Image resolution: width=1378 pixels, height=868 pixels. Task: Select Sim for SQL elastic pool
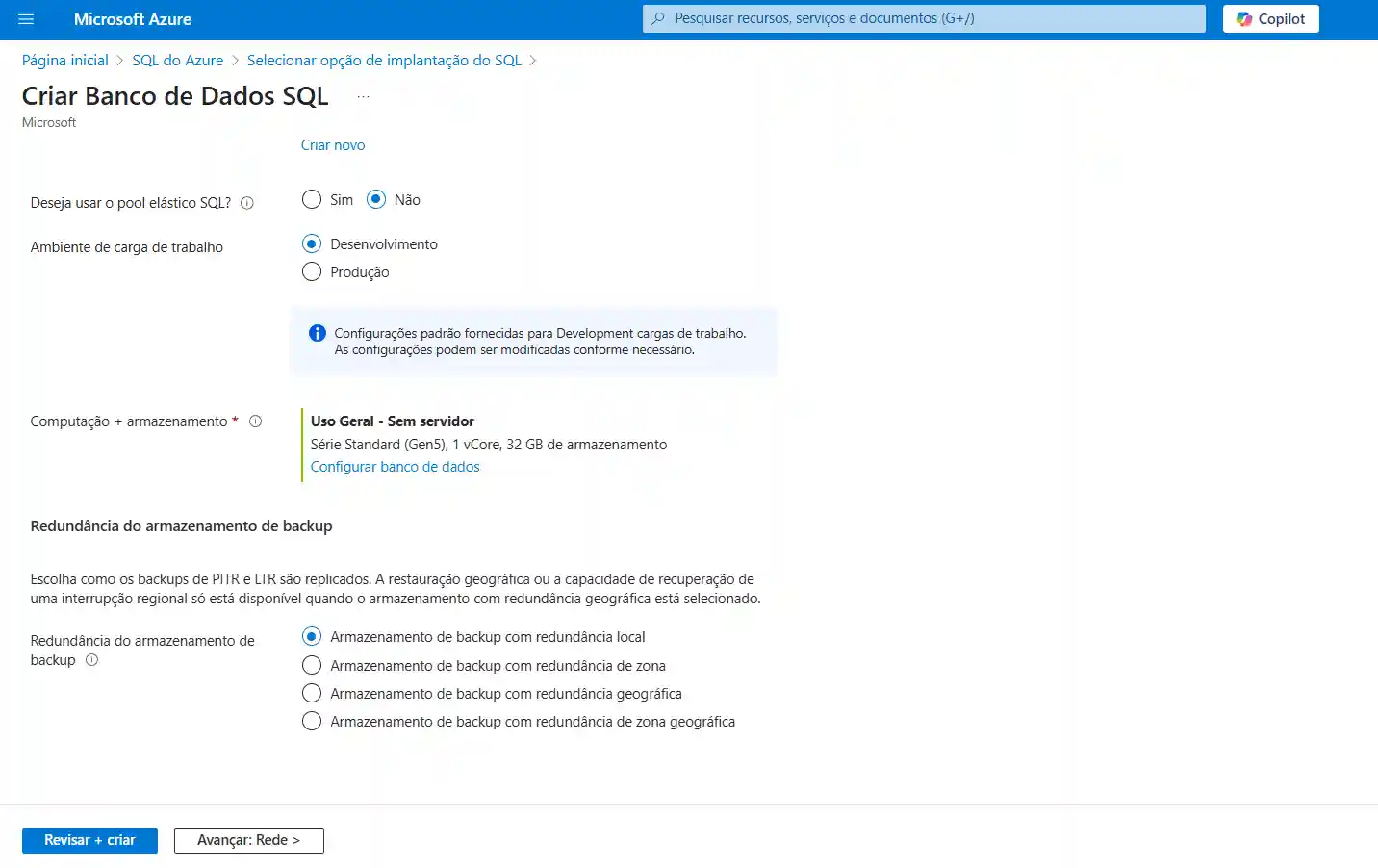[312, 200]
